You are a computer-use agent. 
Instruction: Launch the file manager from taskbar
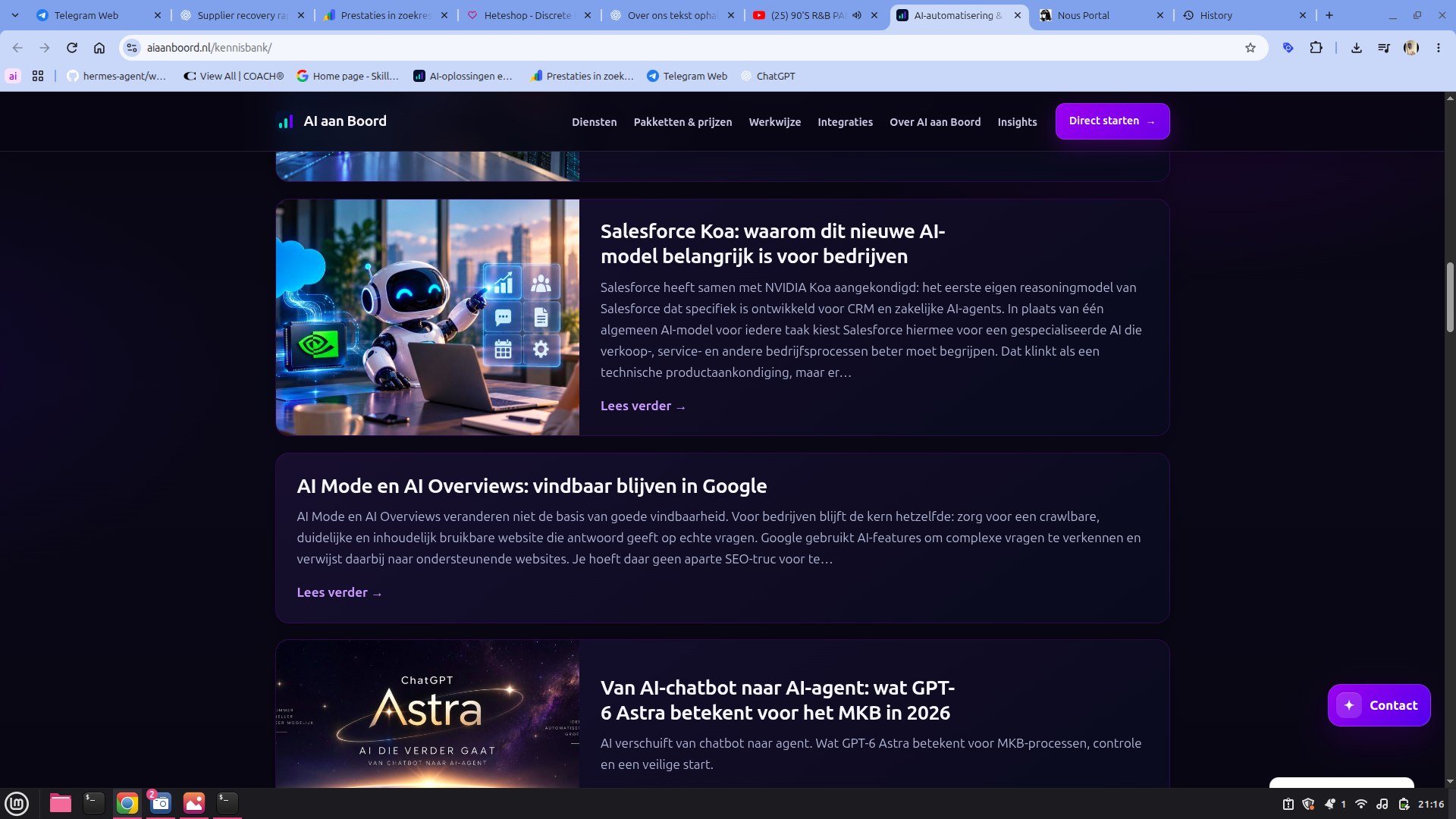pos(61,803)
